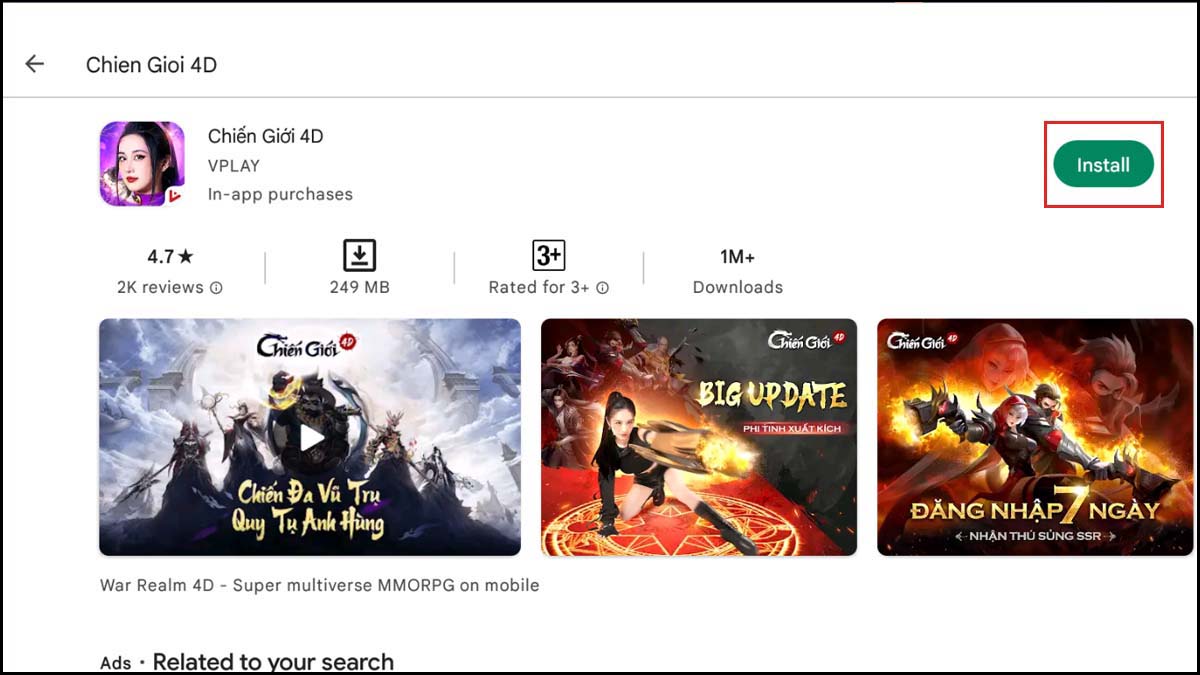Click the Rated for 3+ text
This screenshot has height=675, width=1200.
(x=539, y=287)
